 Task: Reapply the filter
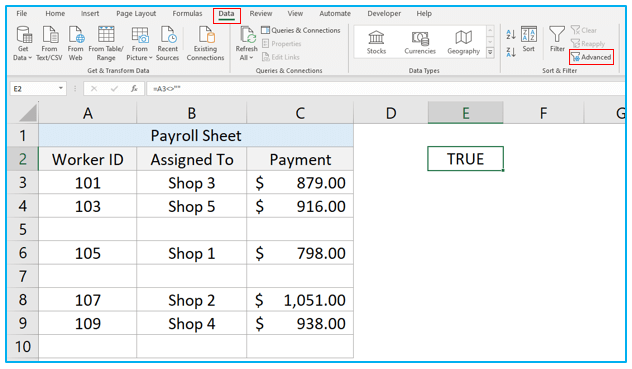pos(588,44)
